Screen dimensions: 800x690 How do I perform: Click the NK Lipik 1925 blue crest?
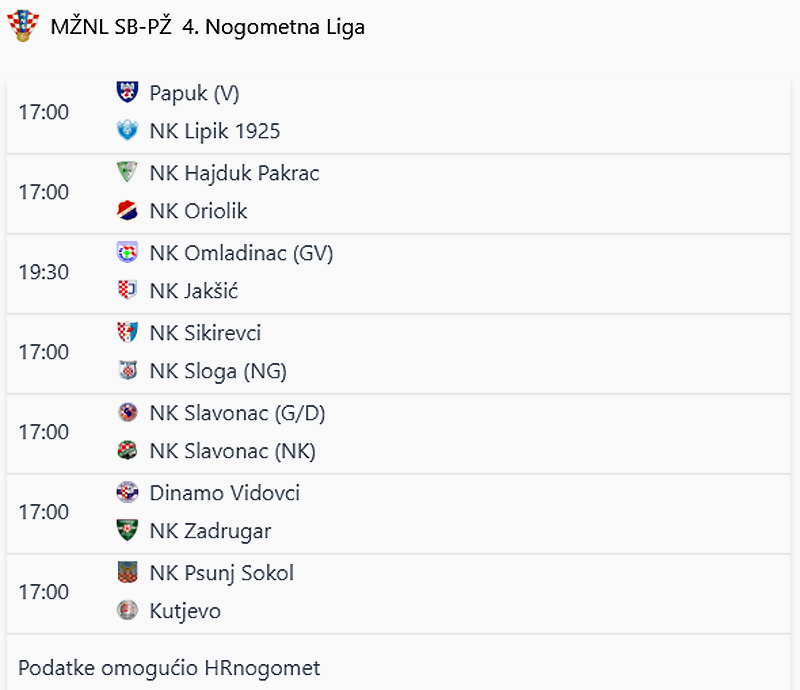click(127, 131)
